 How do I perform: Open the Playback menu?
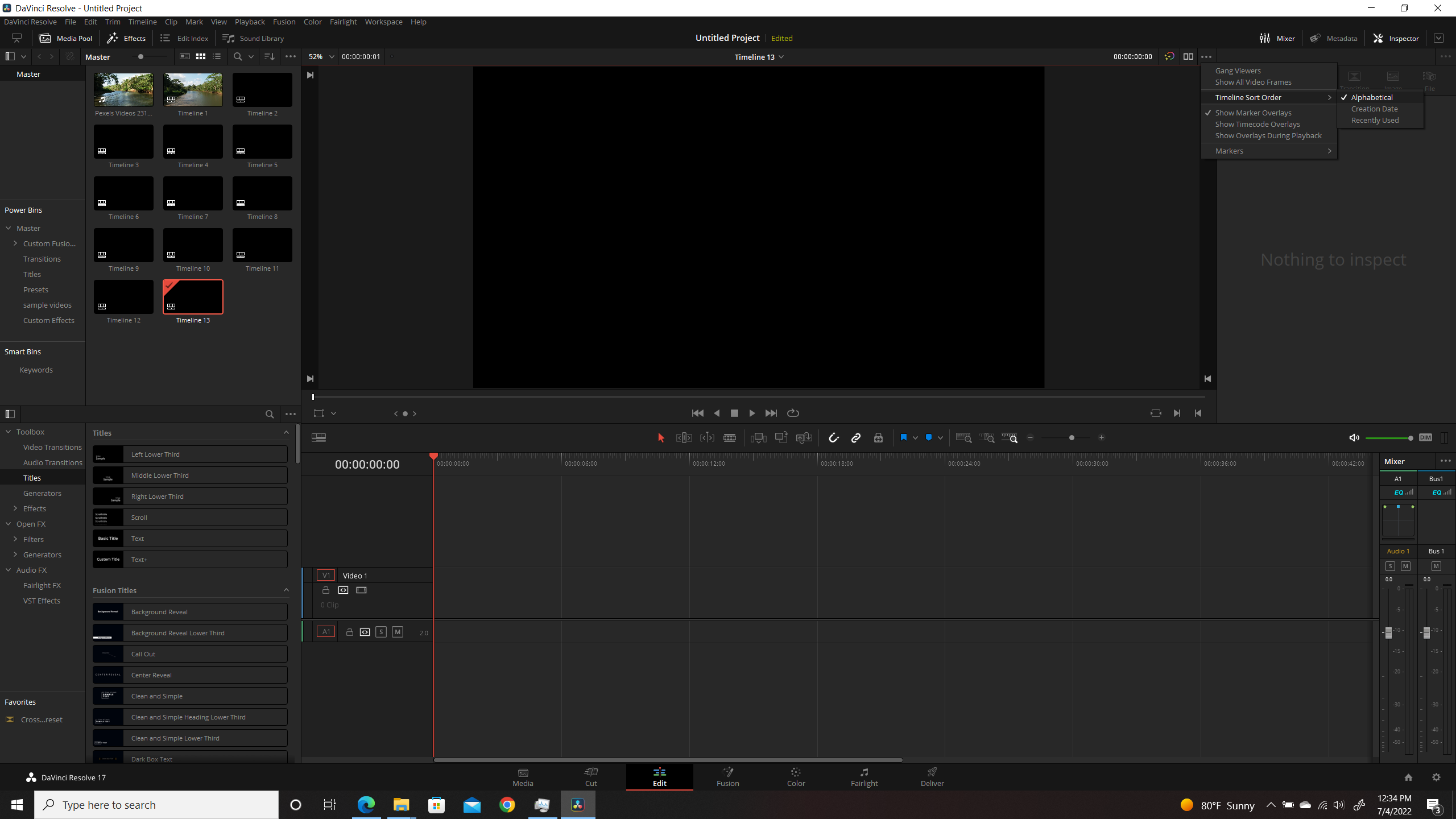point(250,22)
